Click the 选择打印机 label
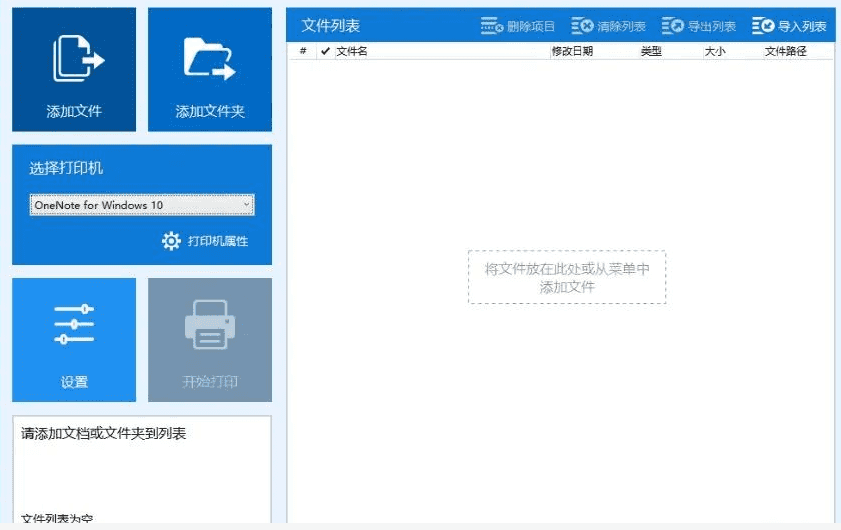The width and height of the screenshot is (841, 530). pyautogui.click(x=66, y=168)
